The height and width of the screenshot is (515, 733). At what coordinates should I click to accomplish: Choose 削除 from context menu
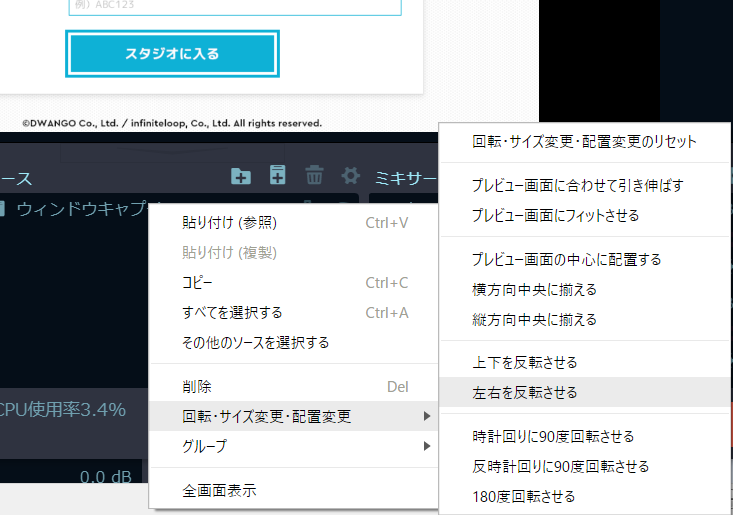pyautogui.click(x=295, y=386)
